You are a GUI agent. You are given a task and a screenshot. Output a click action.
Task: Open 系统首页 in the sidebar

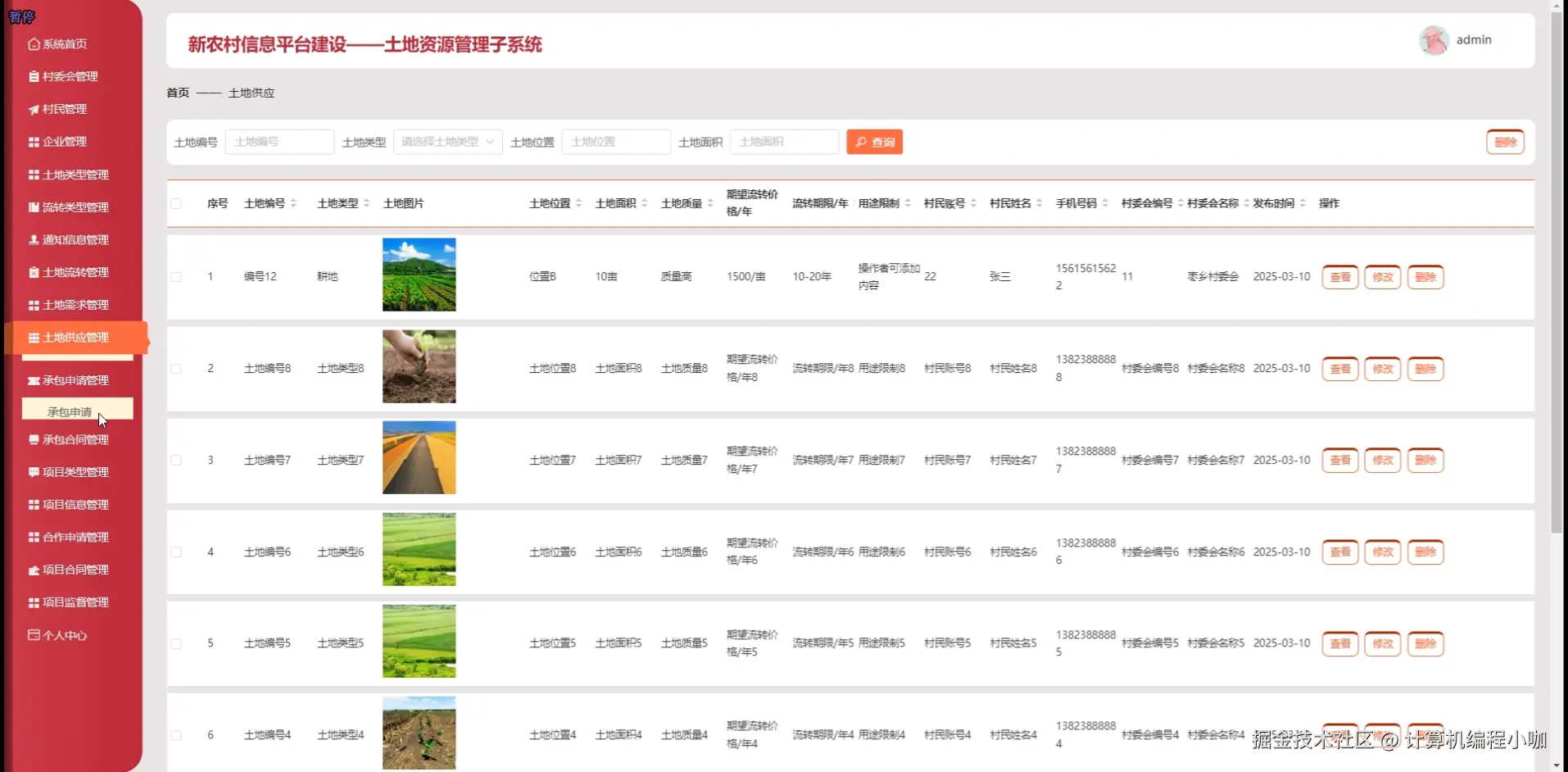[x=57, y=44]
